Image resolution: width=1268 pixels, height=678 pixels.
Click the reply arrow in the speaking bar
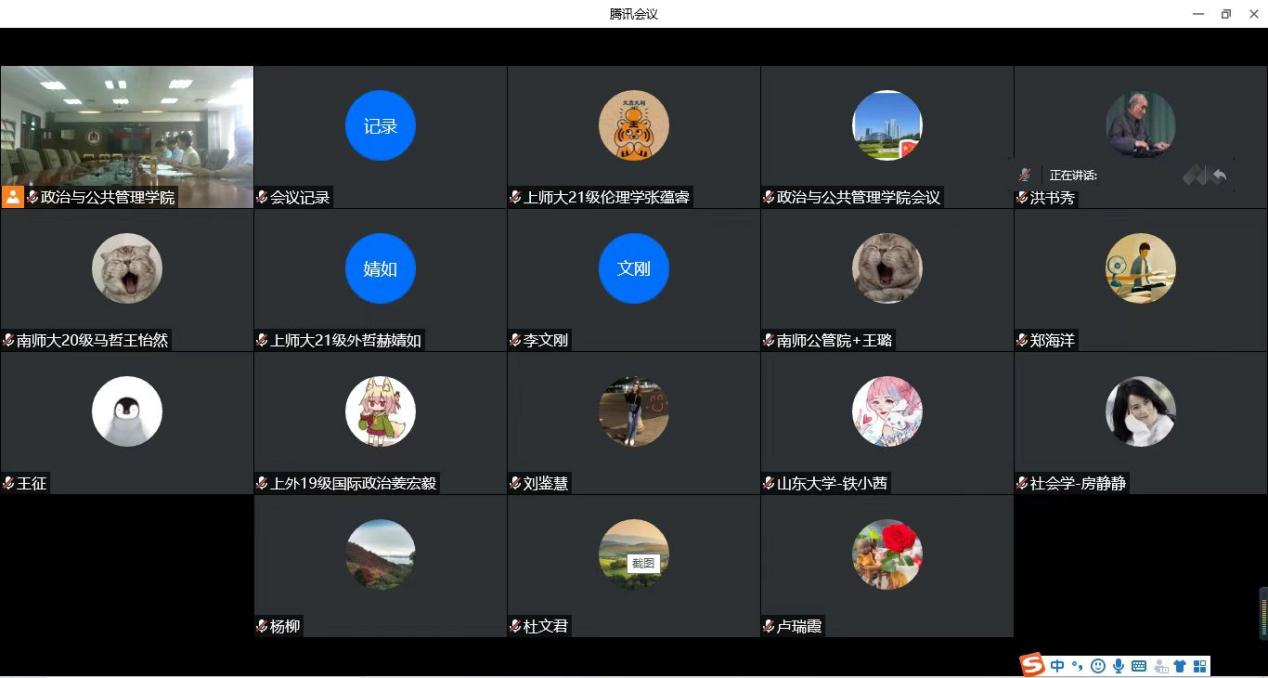[1219, 176]
